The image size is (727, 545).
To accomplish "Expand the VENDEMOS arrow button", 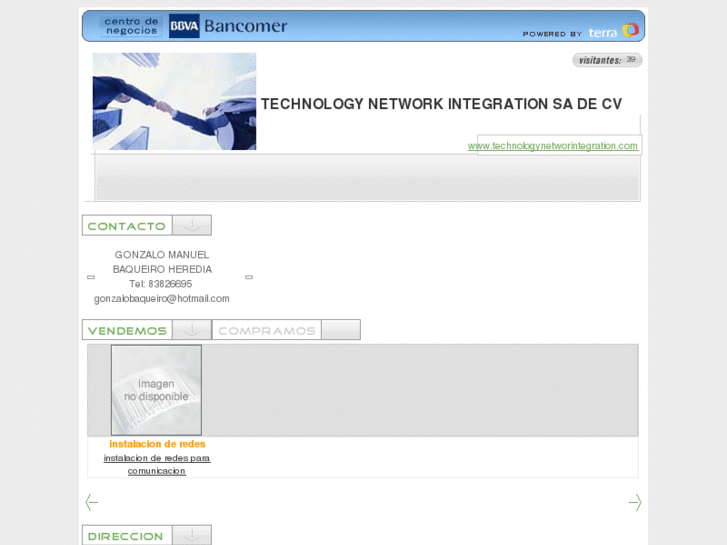I will (x=192, y=330).
